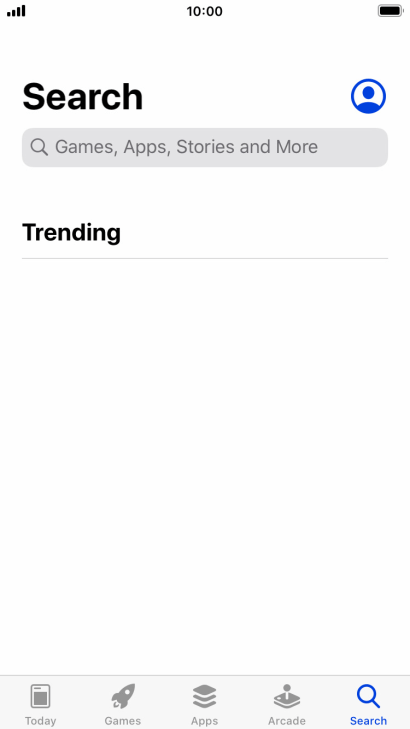Viewport: 410px width, 729px height.
Task: Click the Games, Apps, Stories search field
Action: [x=205, y=147]
